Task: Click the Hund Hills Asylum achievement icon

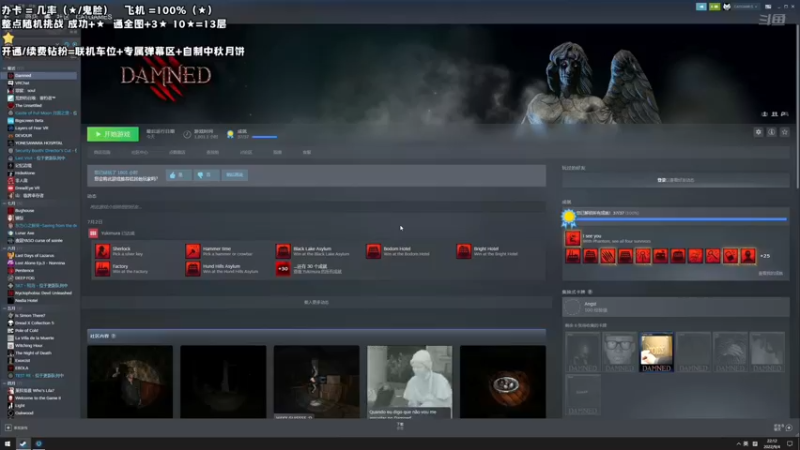Action: click(193, 268)
